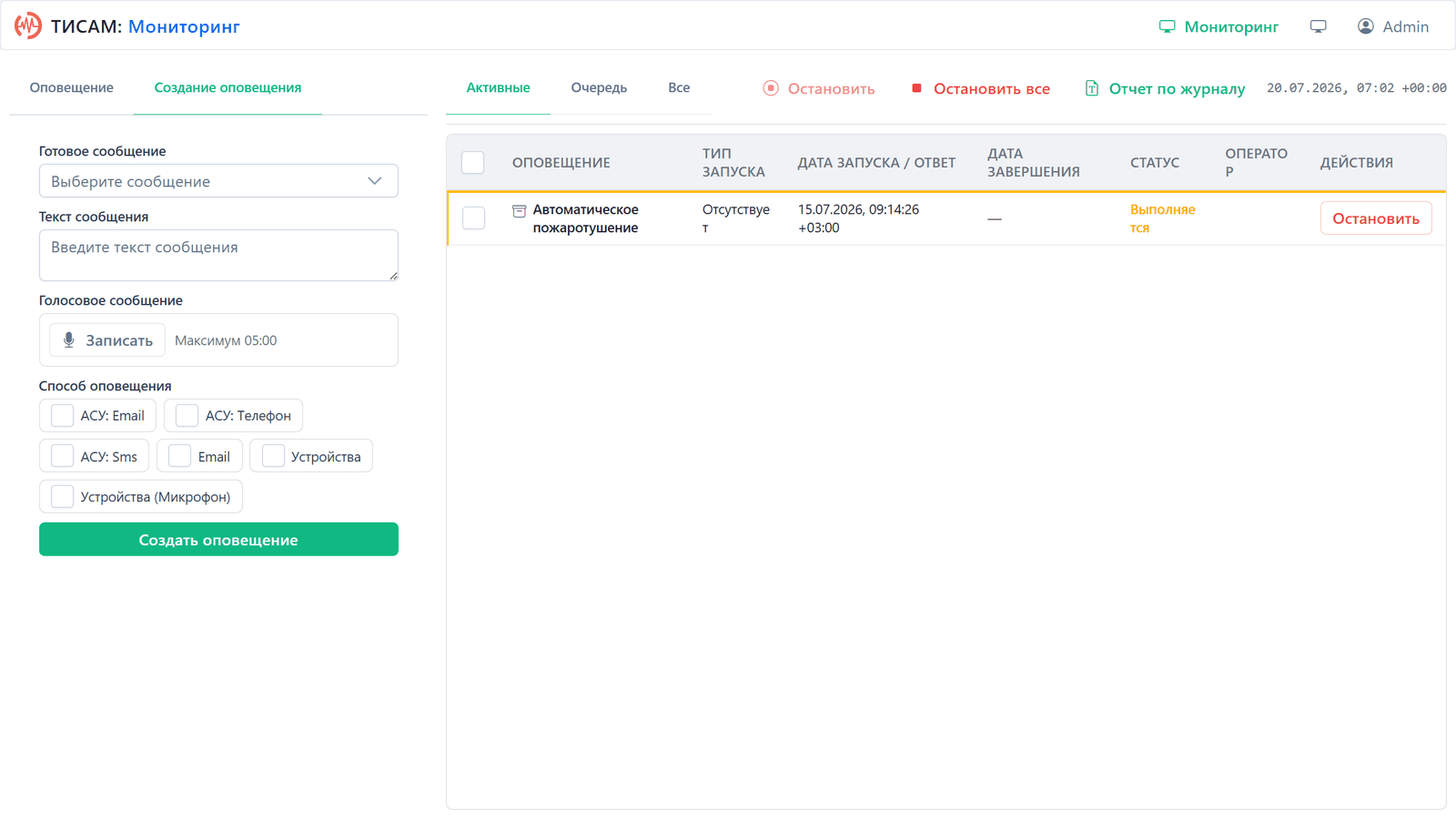The image size is (1456, 819).
Task: Click the ОПЕРАТОР column header
Action: point(1256,163)
